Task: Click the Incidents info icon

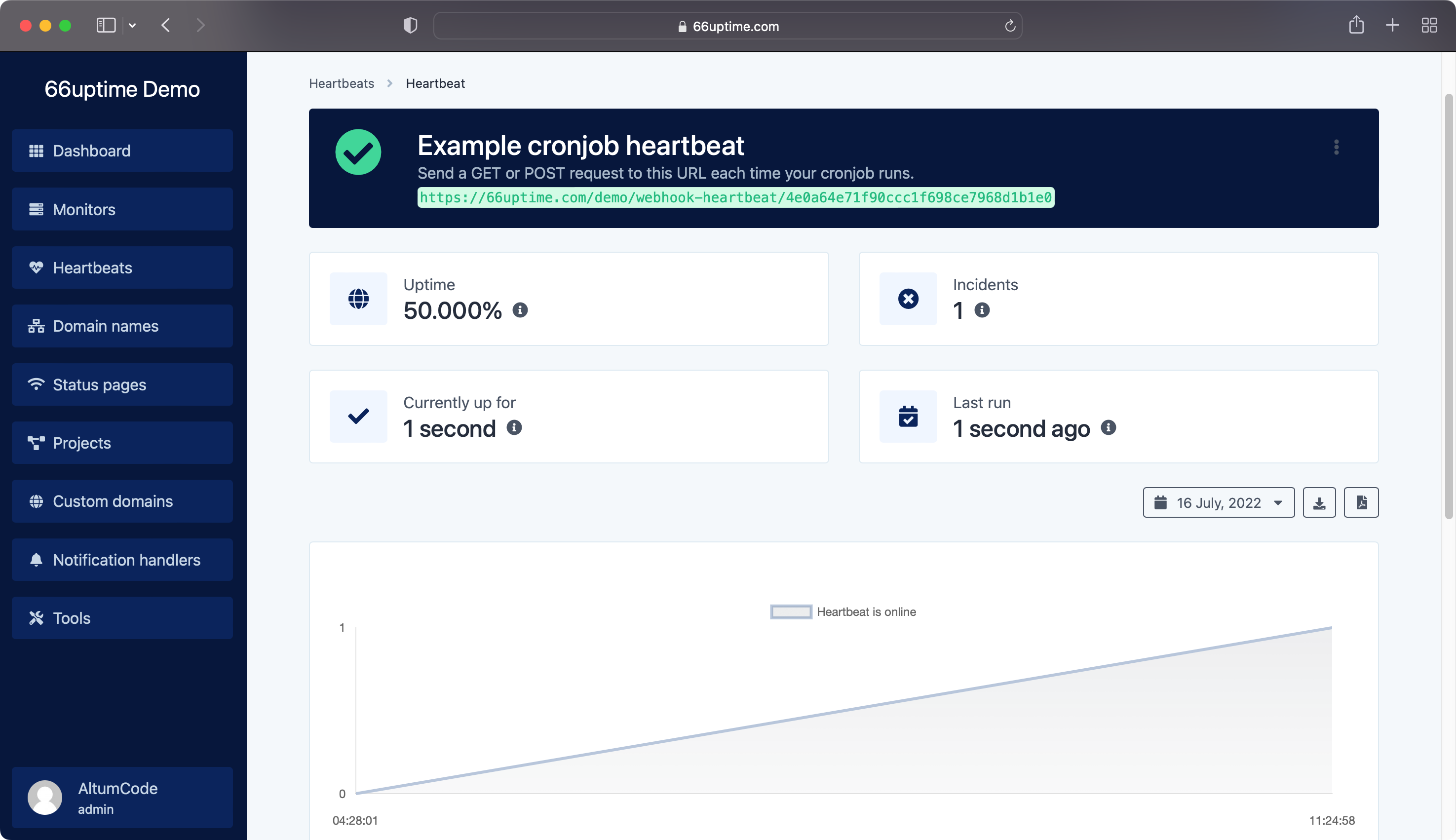Action: 982,310
